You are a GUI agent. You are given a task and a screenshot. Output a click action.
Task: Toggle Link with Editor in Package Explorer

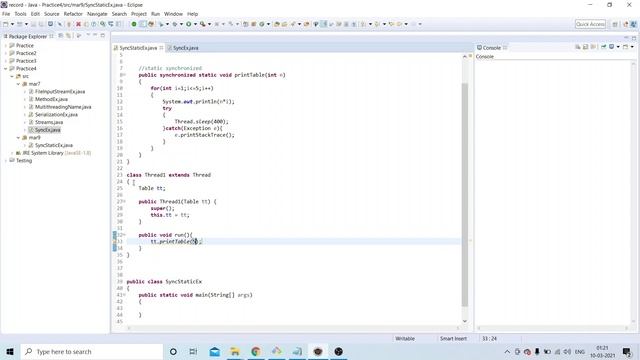[69, 36]
